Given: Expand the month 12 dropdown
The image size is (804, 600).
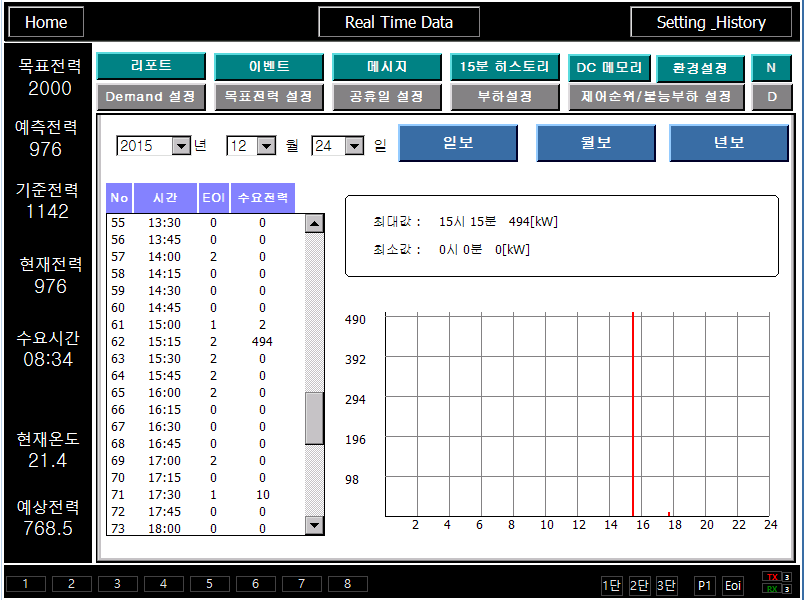Looking at the screenshot, I should pos(266,146).
